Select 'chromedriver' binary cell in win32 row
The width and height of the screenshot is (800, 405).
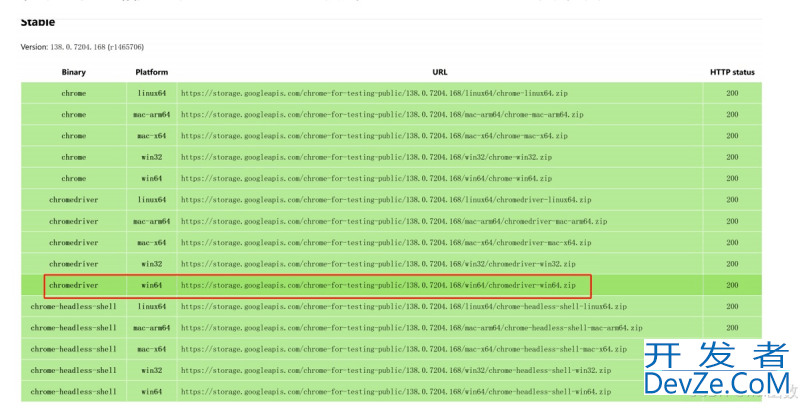73,264
